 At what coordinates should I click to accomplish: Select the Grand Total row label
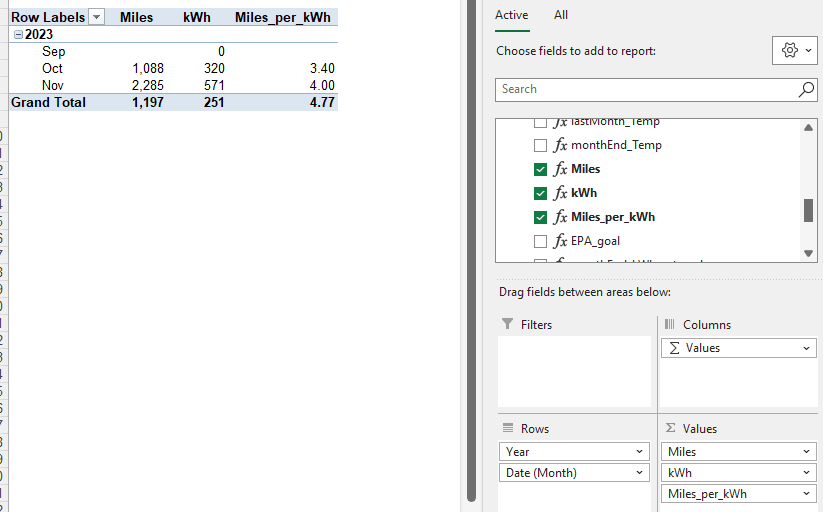48,102
